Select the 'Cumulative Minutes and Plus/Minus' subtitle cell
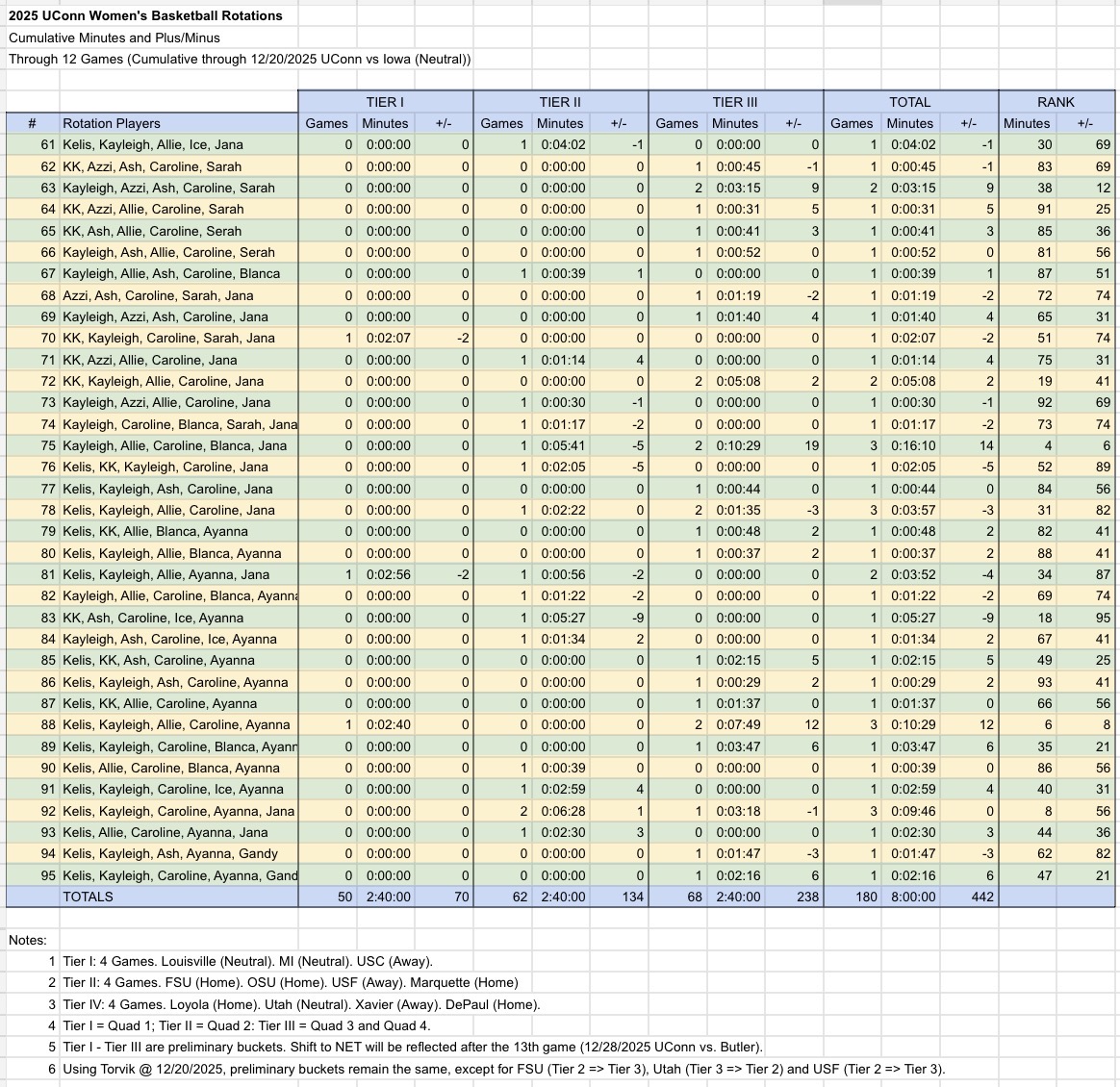Image resolution: width=1120 pixels, height=1087 pixels. click(x=115, y=38)
